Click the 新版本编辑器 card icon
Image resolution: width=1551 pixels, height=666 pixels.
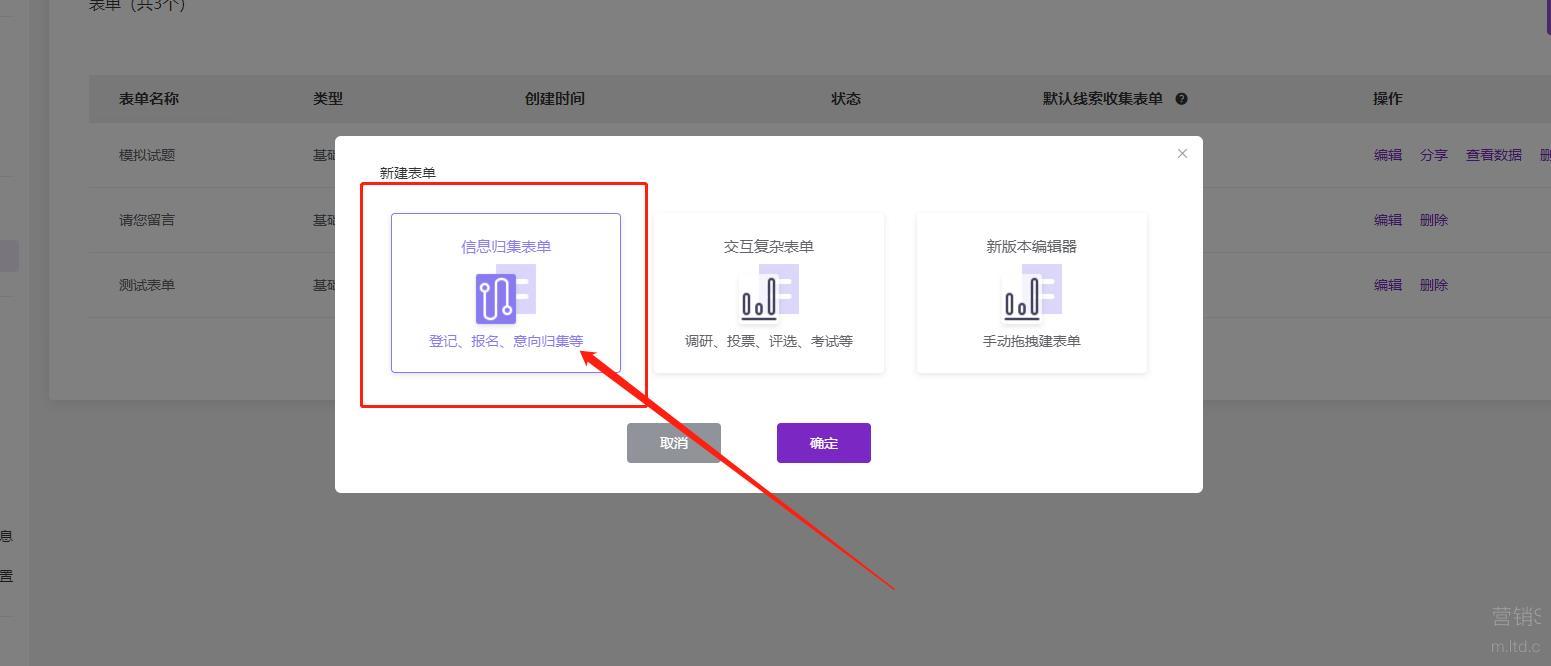[1030, 294]
